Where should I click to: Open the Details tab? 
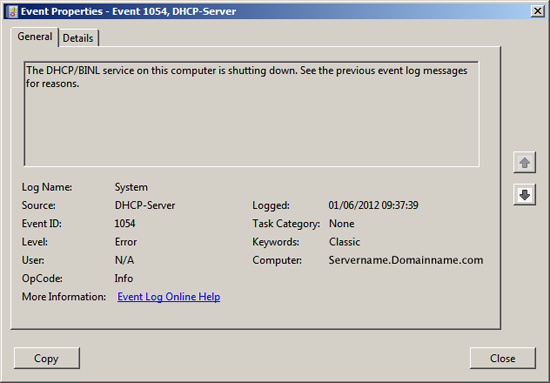point(78,38)
